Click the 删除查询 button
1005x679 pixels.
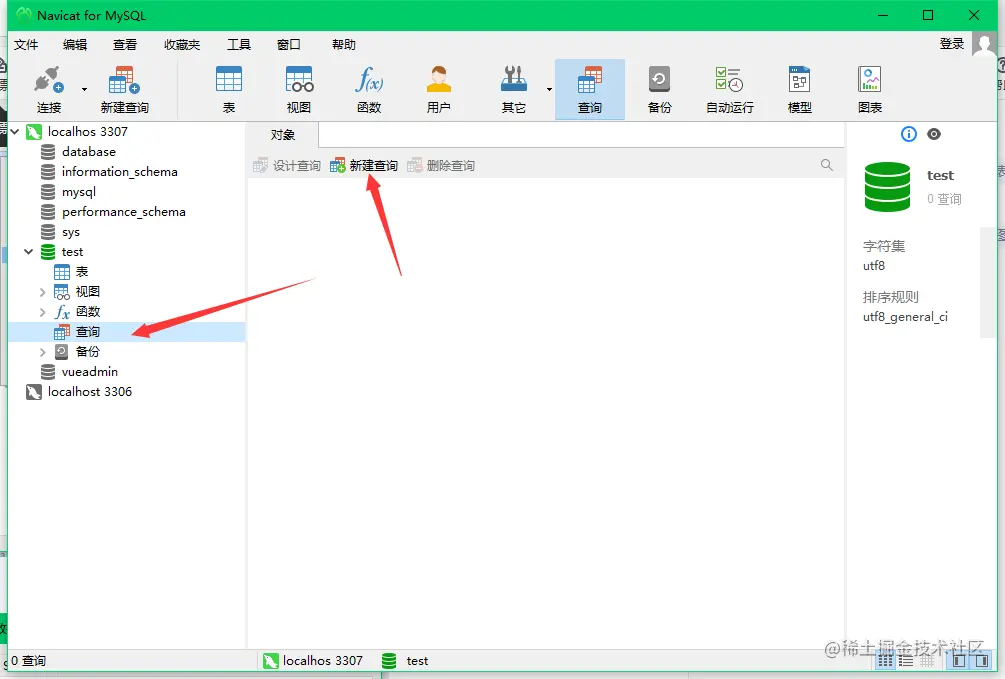pos(441,165)
